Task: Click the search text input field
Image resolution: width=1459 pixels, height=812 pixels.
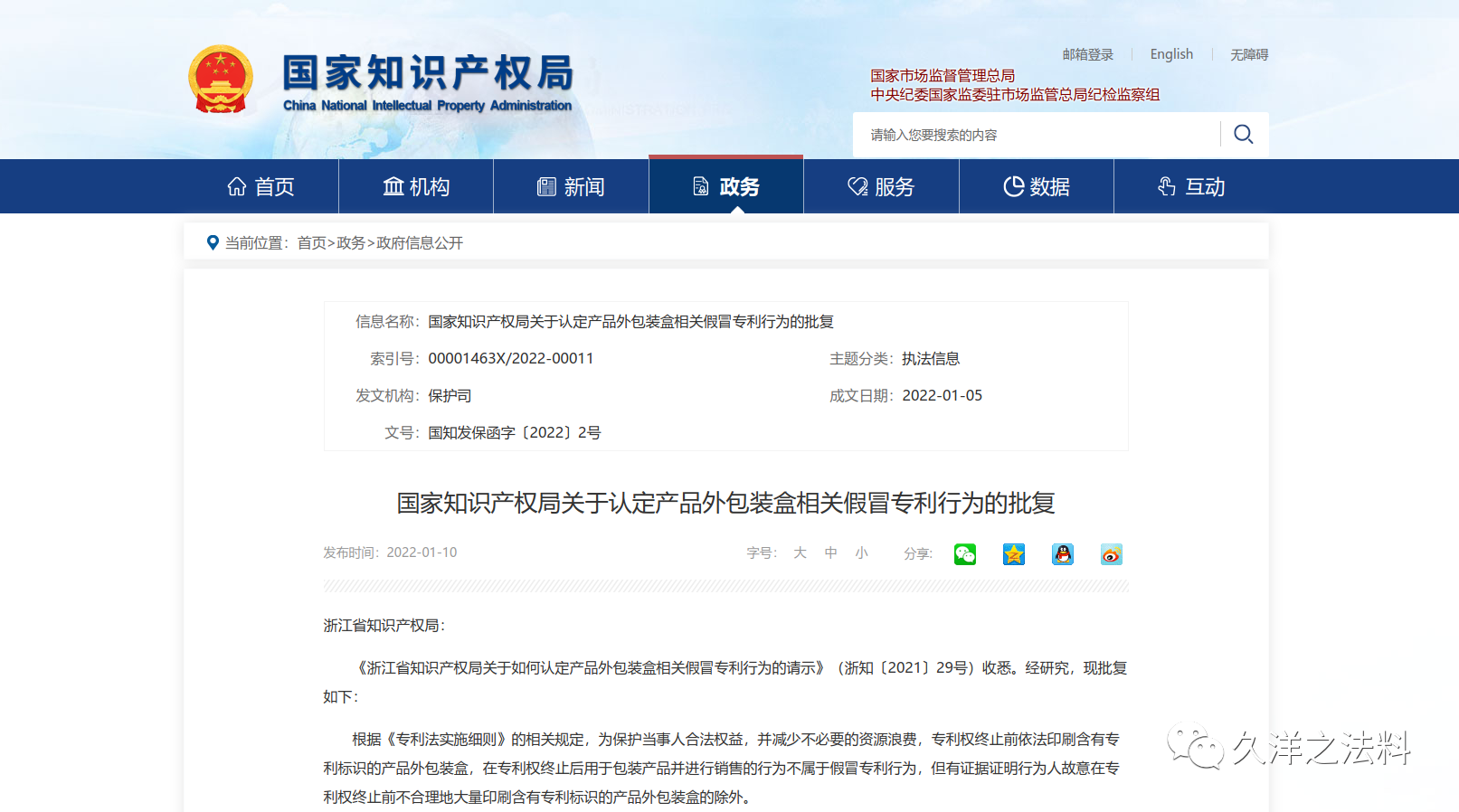Action: point(1036,135)
